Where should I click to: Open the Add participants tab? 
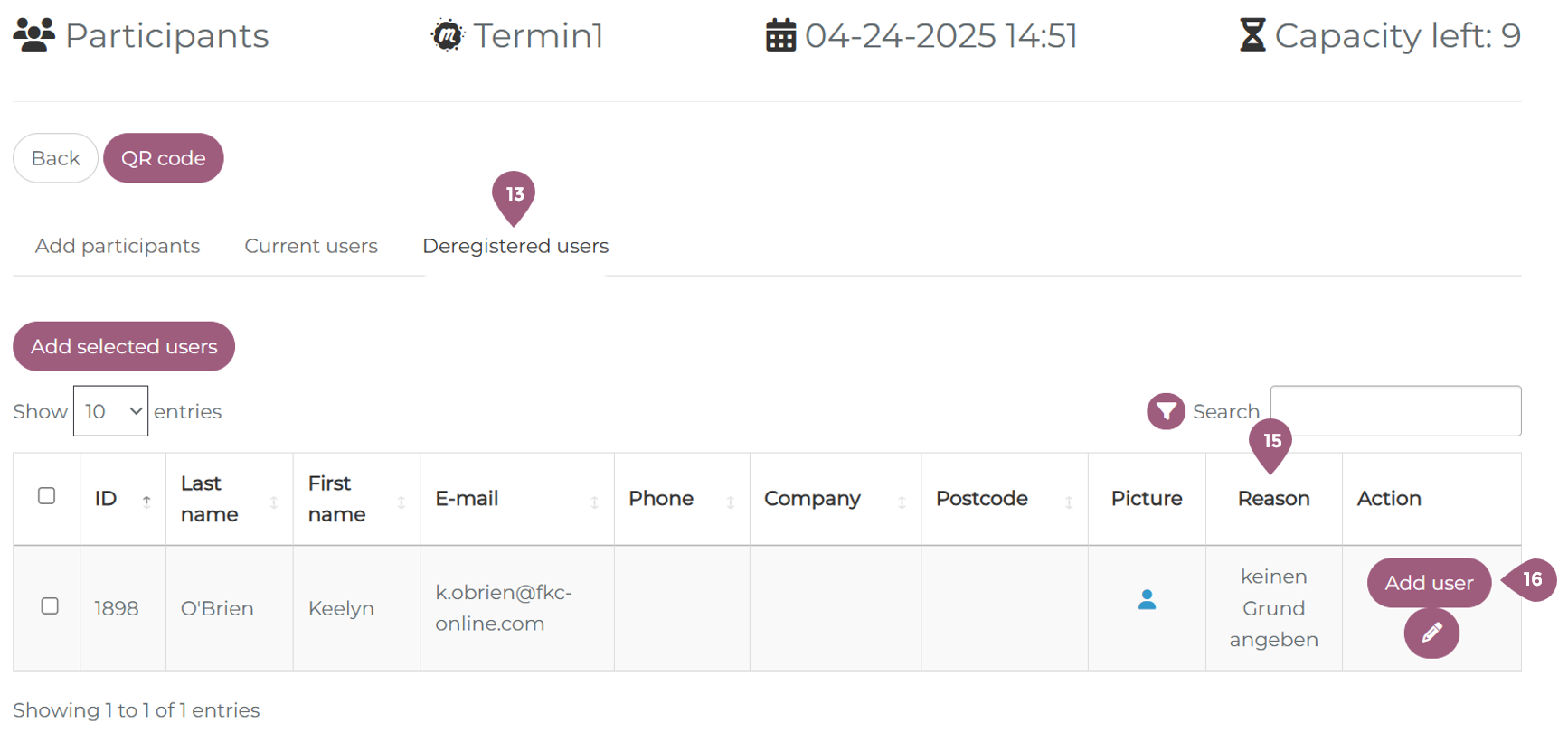[x=118, y=246]
